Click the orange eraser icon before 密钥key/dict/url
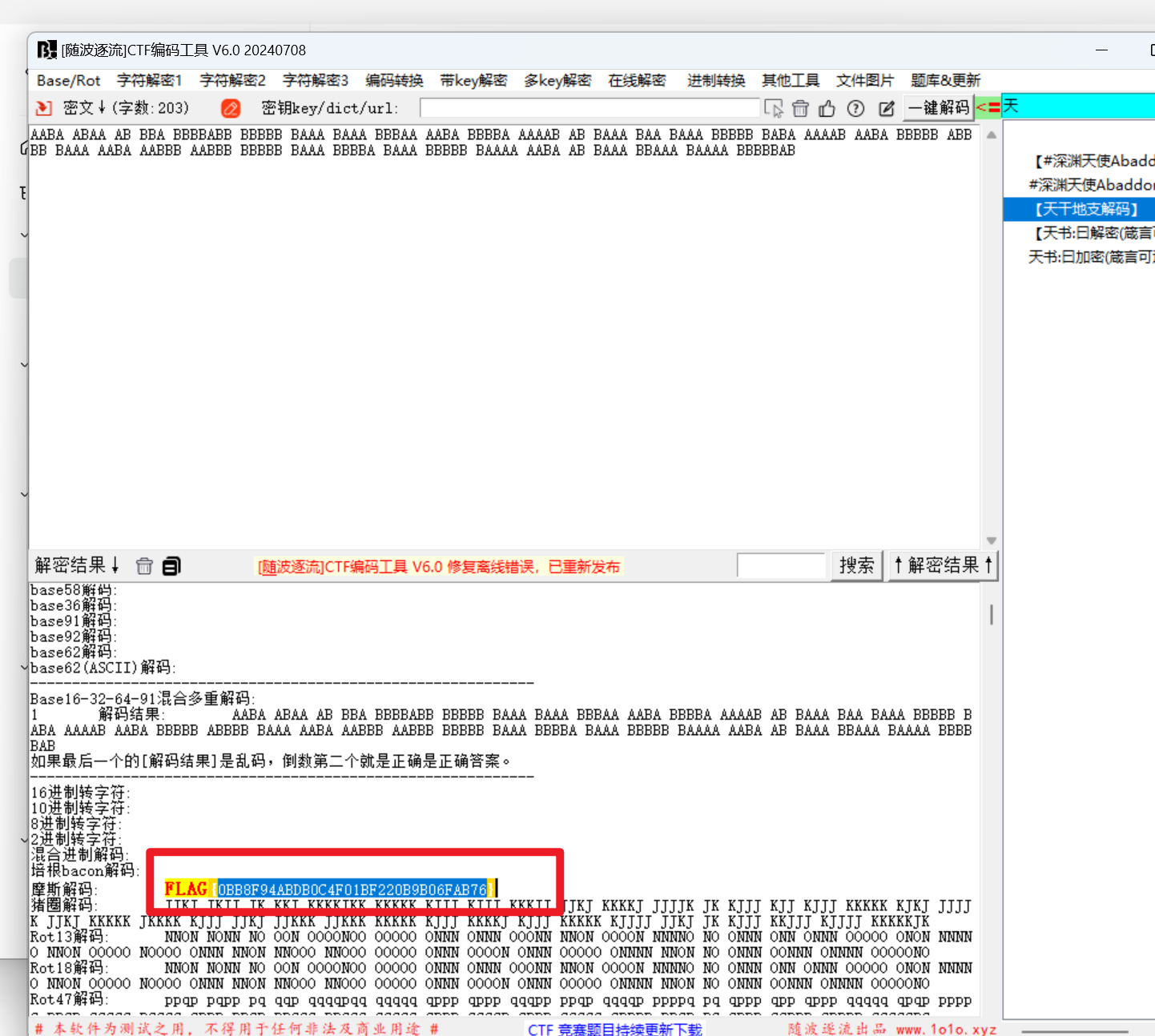The height and width of the screenshot is (1036, 1155). point(231,108)
